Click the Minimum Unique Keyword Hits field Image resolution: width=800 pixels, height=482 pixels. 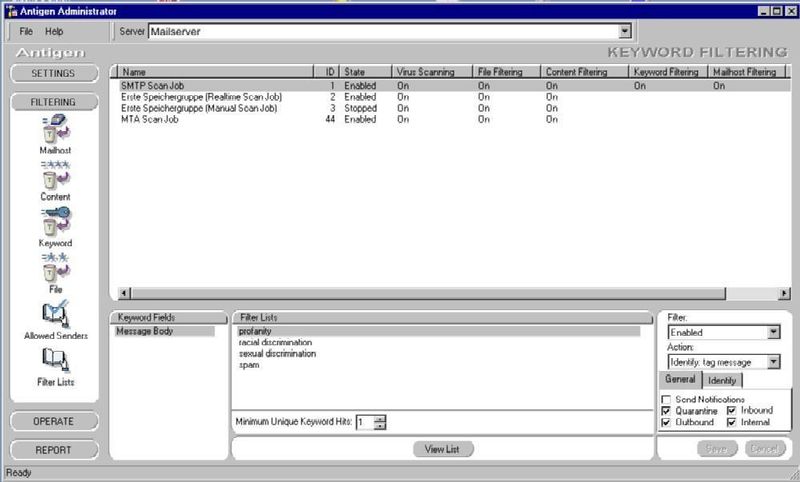pos(365,422)
